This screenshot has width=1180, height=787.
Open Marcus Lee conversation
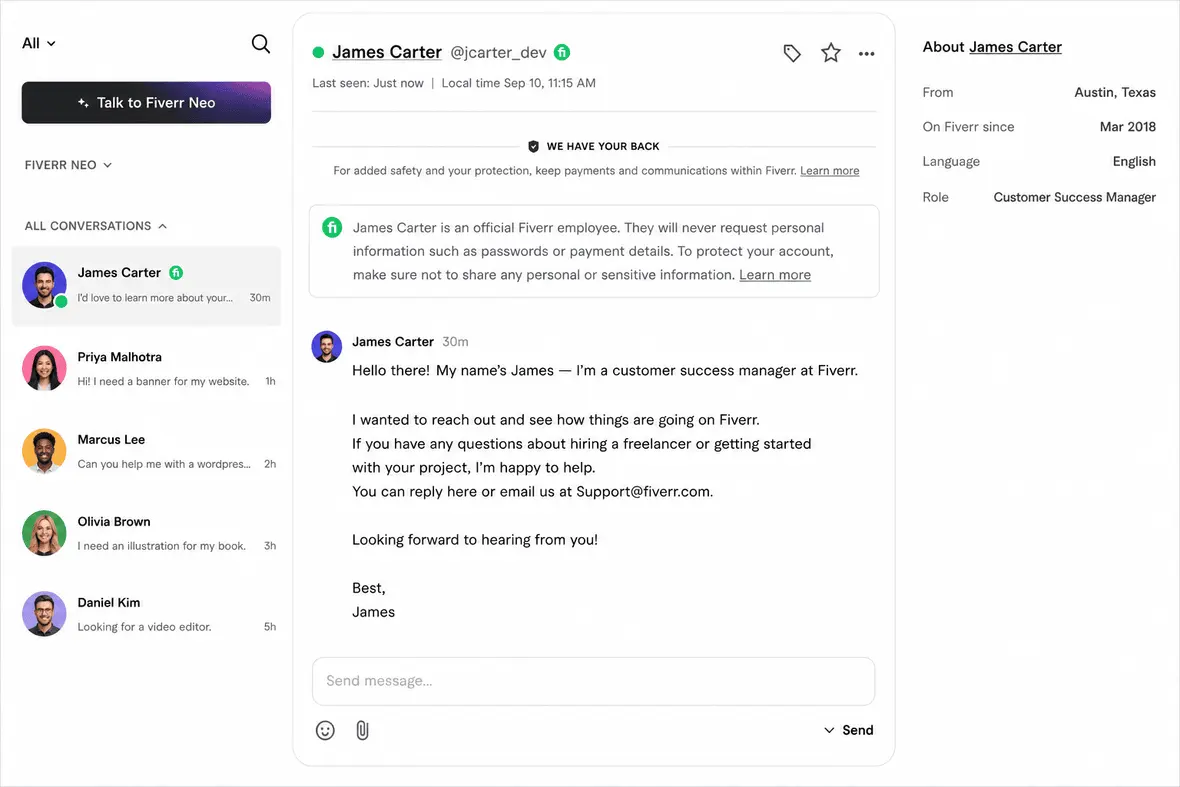pos(147,451)
